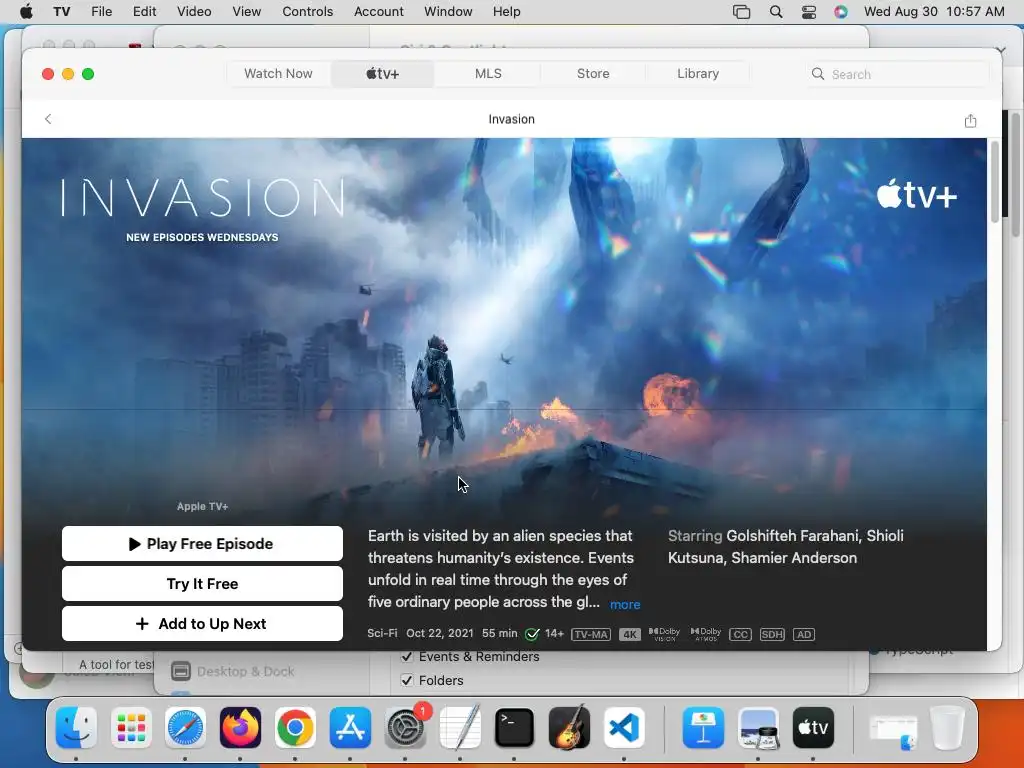The height and width of the screenshot is (768, 1024).
Task: Toggle Folders checkbox in background window
Action: [x=407, y=680]
